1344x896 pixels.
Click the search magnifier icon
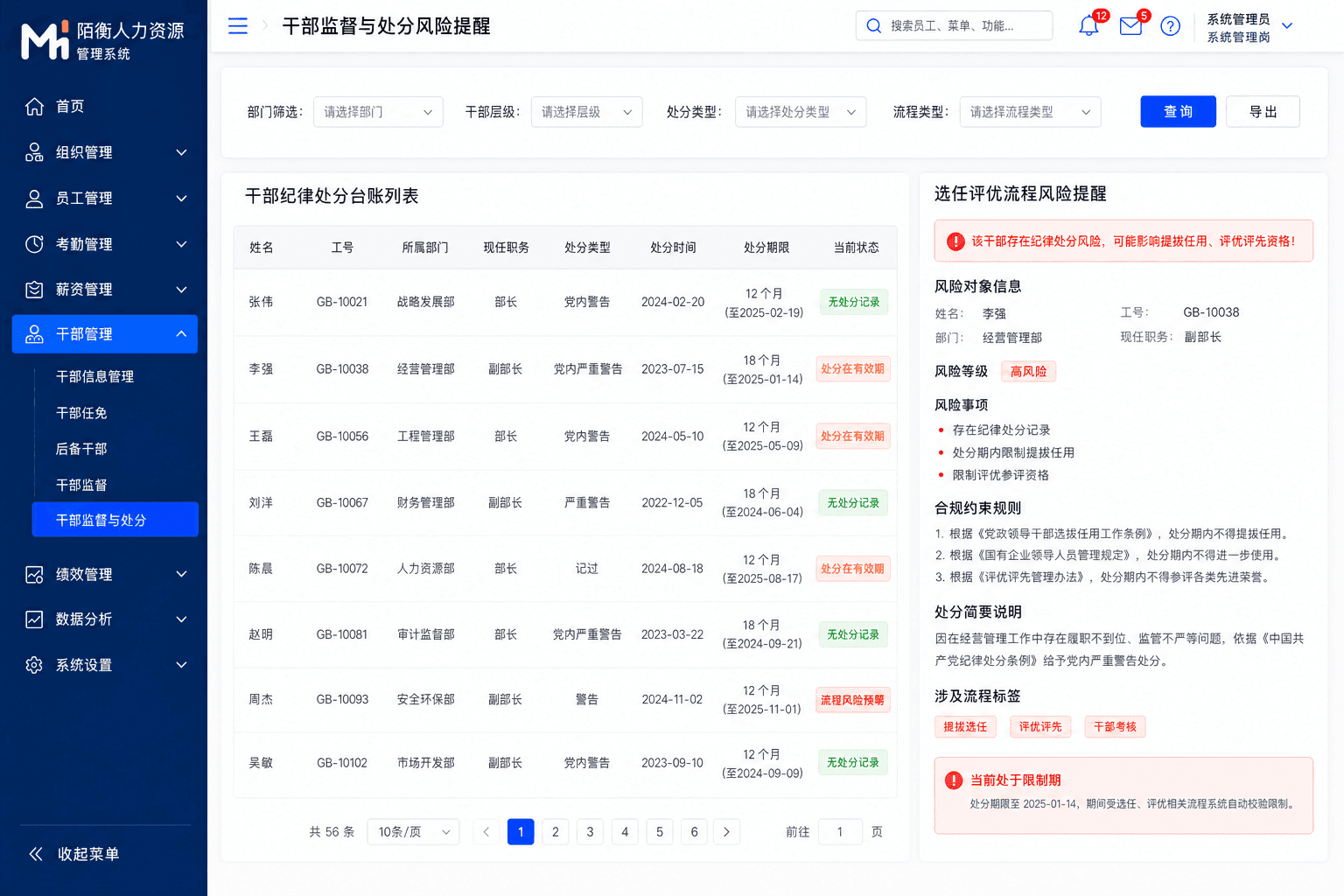click(873, 26)
